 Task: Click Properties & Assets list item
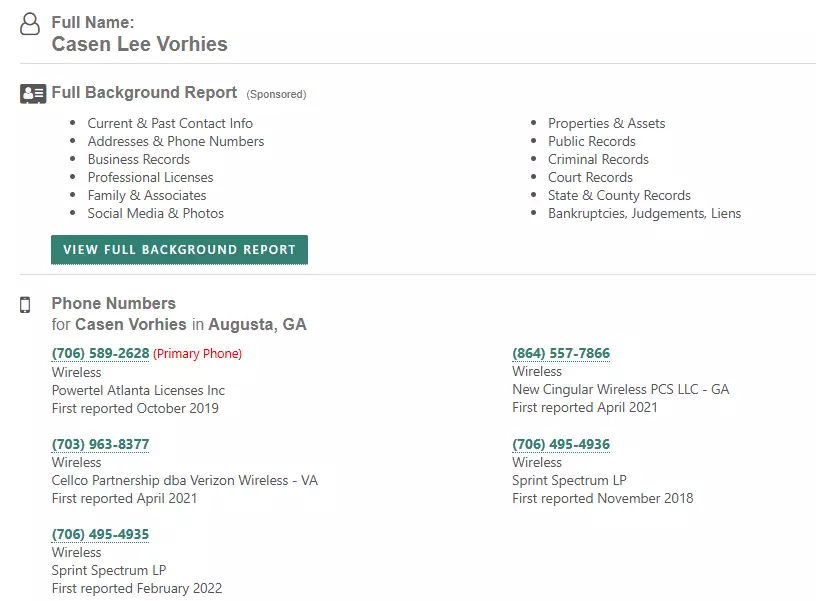point(606,123)
